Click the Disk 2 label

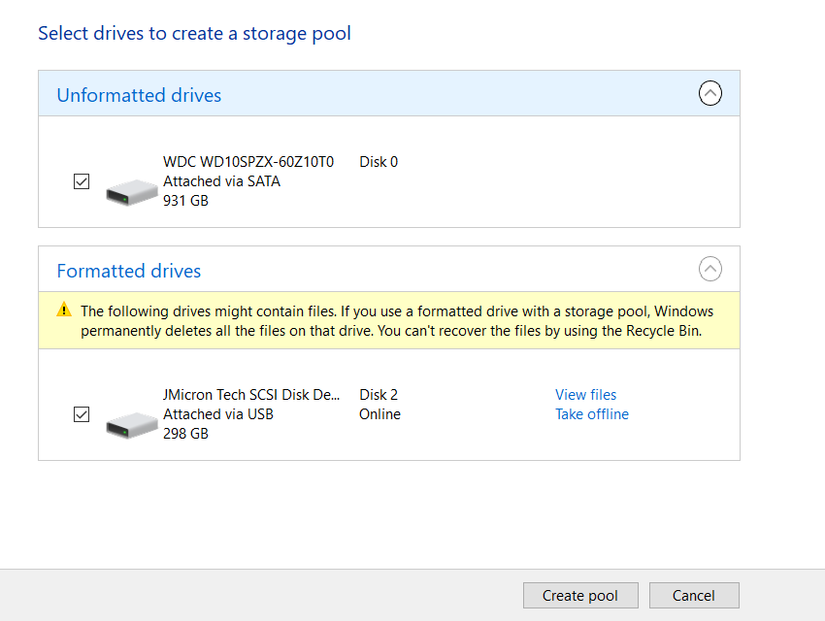tap(378, 395)
